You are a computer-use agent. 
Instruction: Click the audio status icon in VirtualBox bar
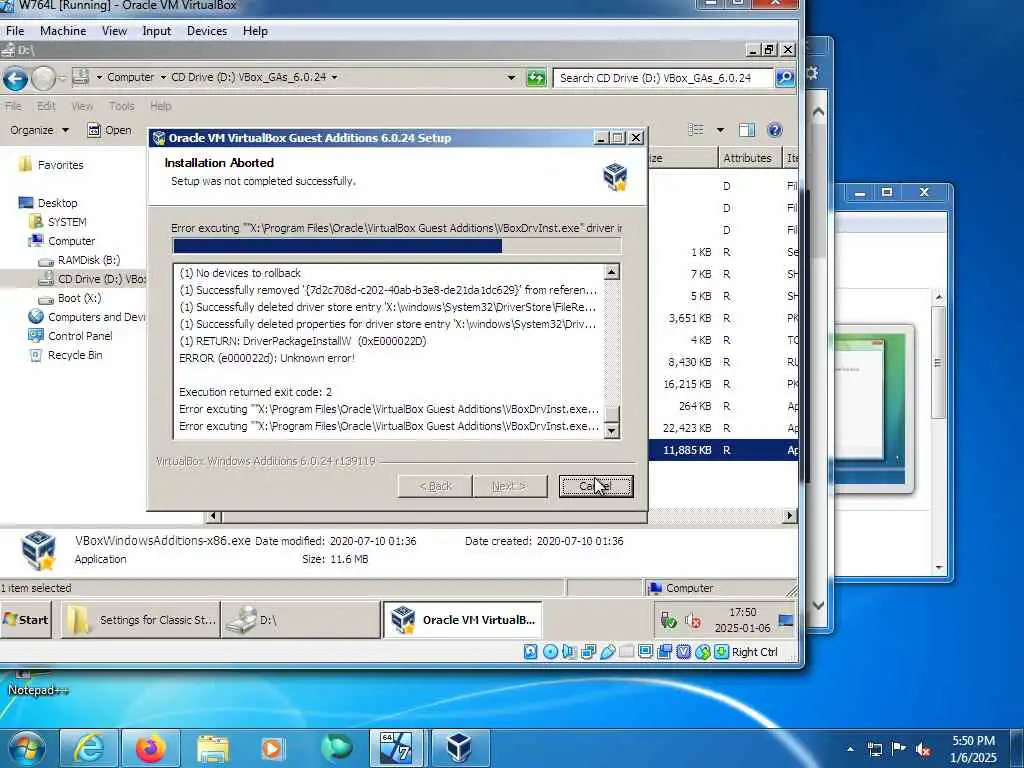click(x=569, y=652)
